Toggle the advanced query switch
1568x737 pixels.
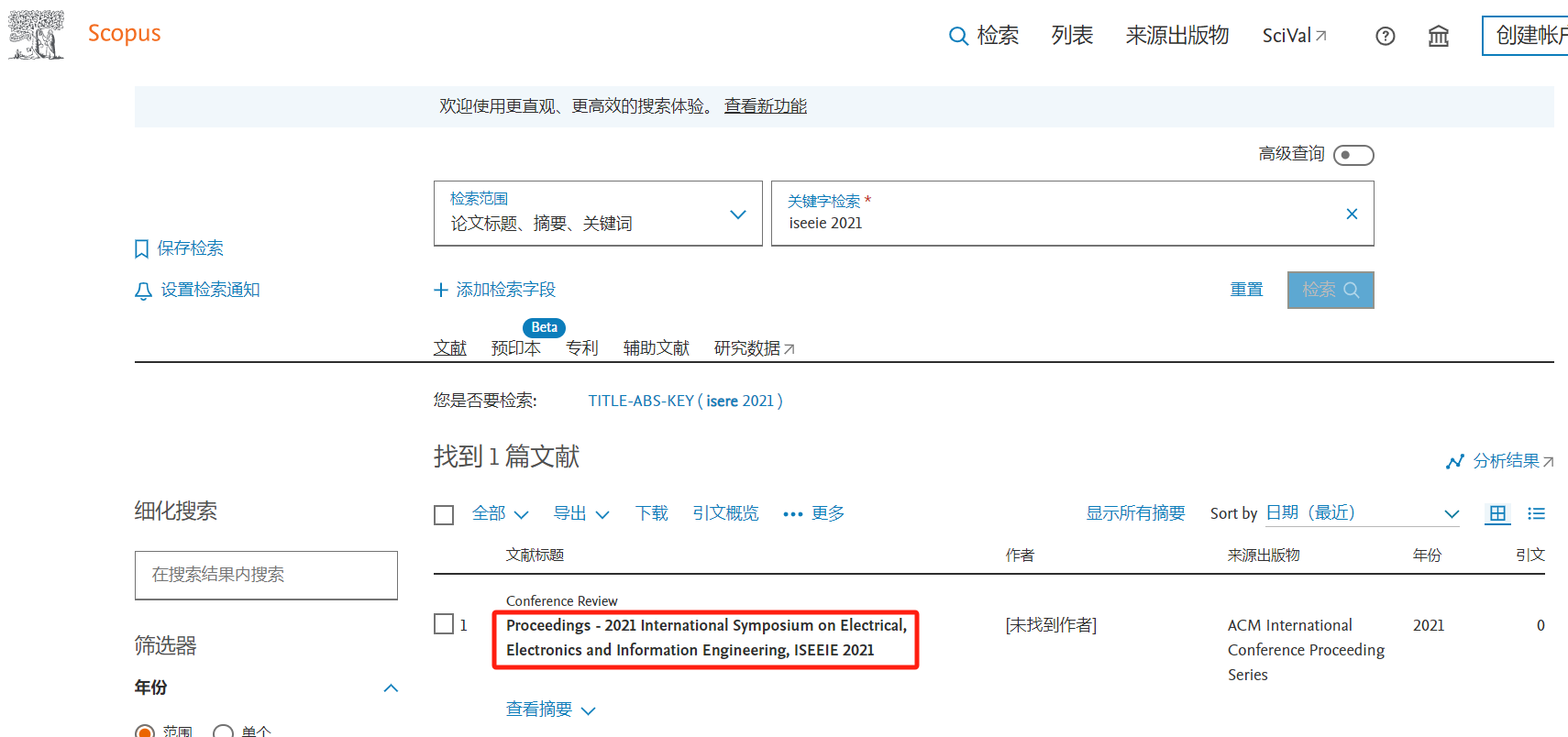[x=1353, y=155]
